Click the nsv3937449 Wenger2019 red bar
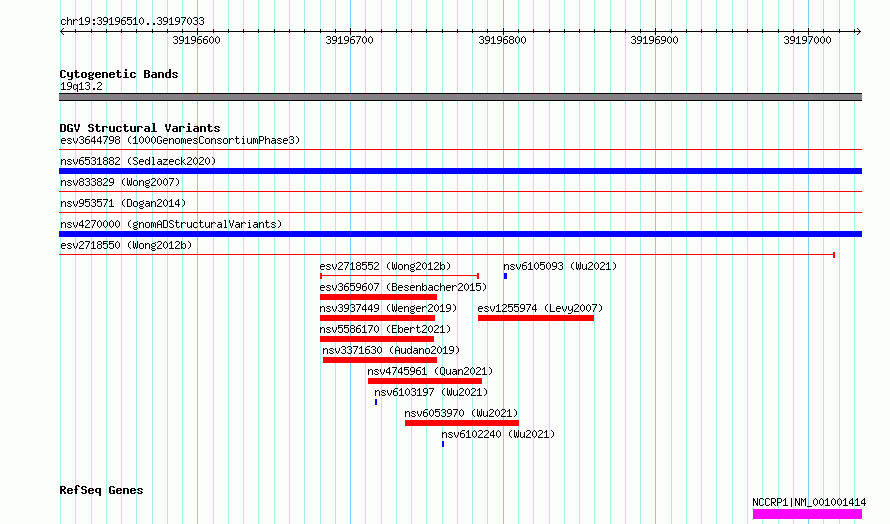 (377, 318)
